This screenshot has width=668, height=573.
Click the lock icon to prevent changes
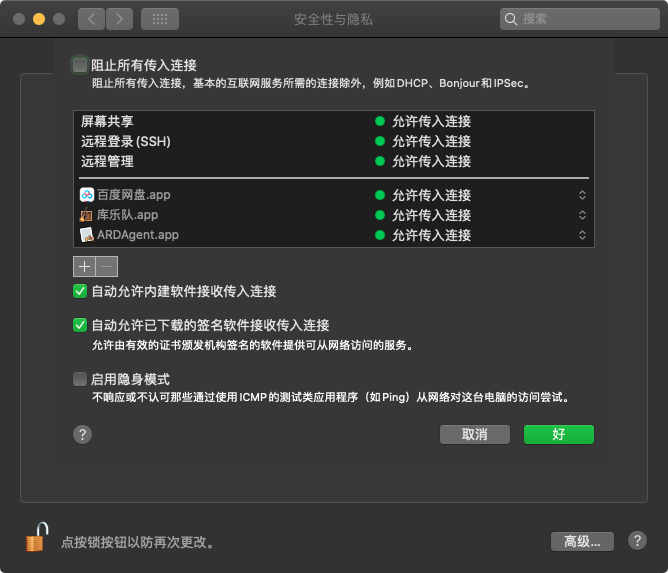click(36, 537)
